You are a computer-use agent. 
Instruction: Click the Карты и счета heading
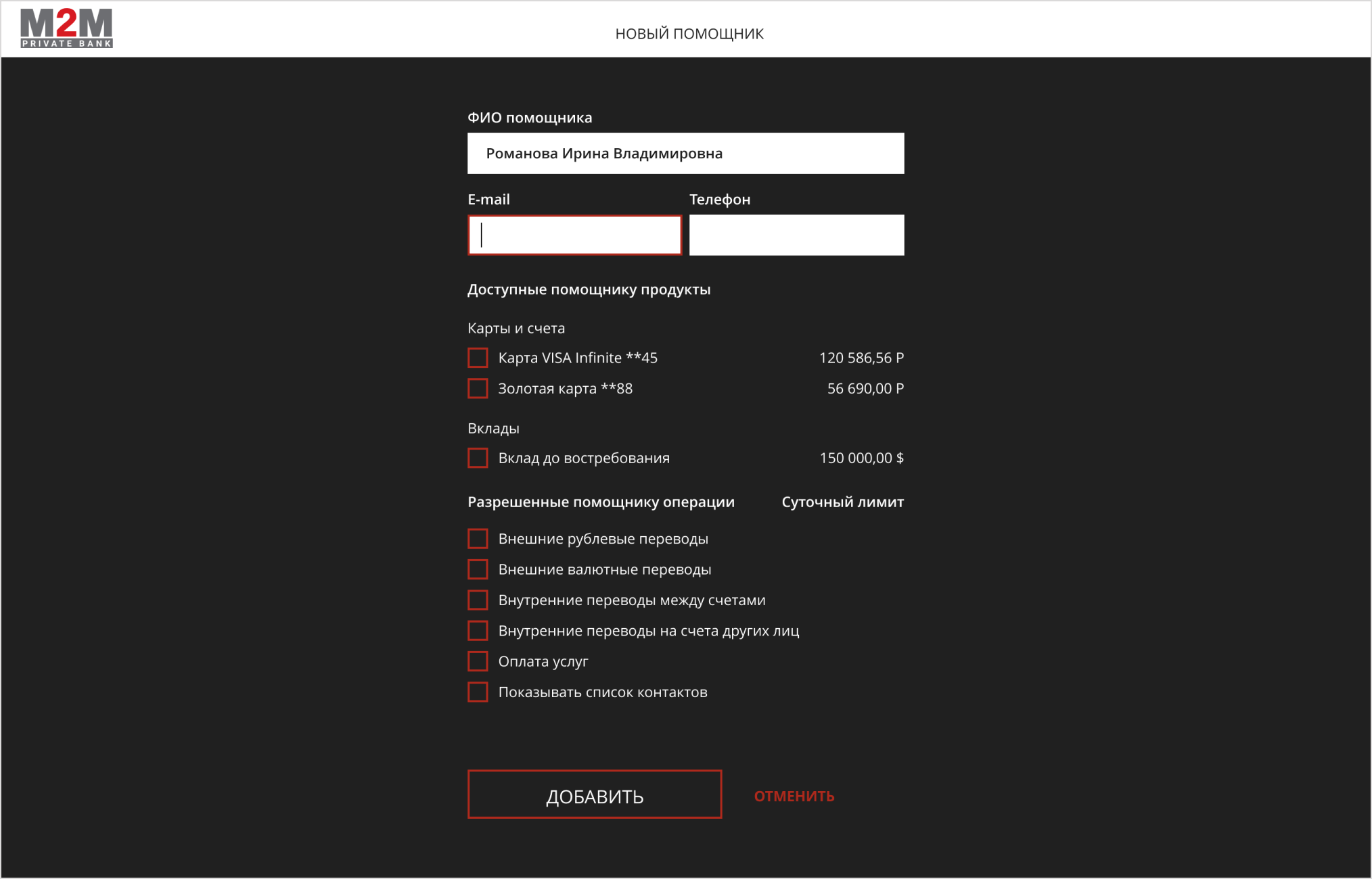click(516, 329)
